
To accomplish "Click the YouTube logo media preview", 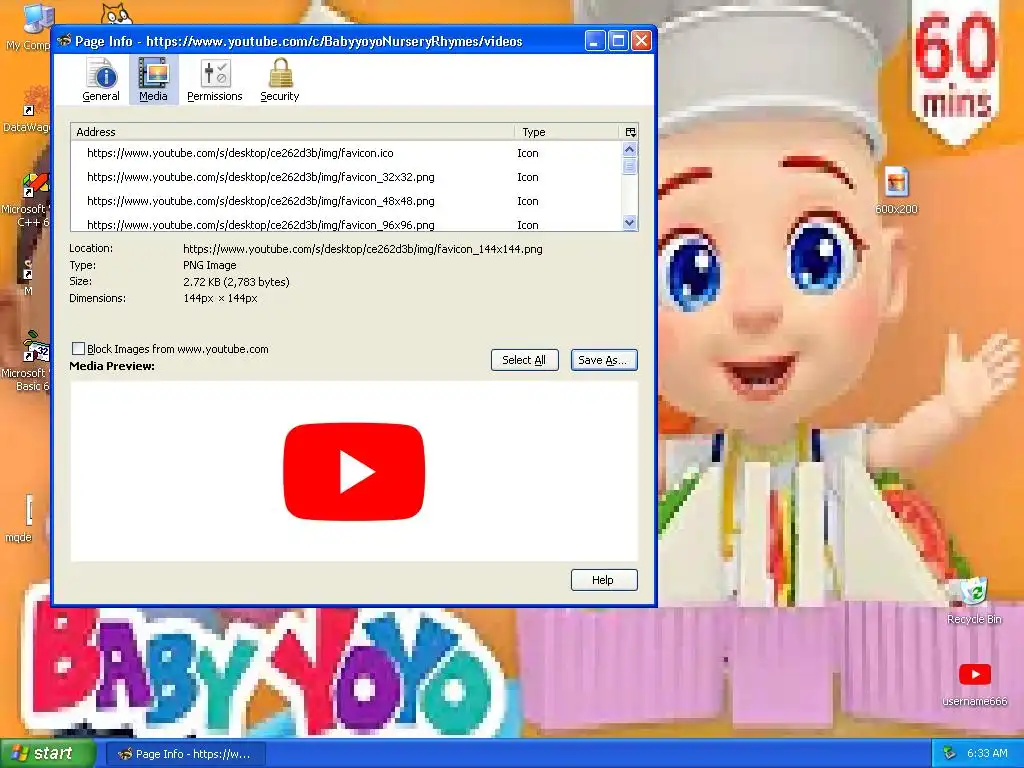I will pos(354,472).
